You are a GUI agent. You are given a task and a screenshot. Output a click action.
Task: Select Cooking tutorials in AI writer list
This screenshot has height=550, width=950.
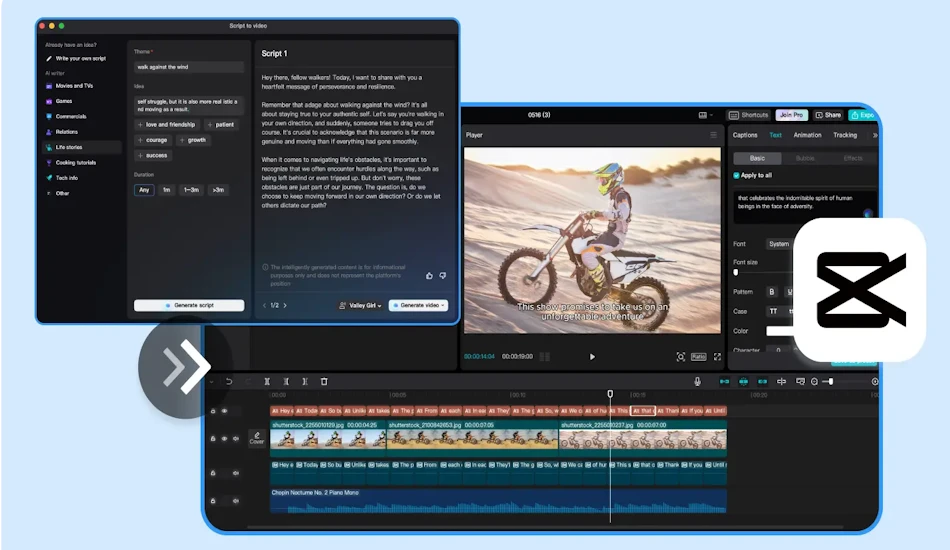coord(76,162)
